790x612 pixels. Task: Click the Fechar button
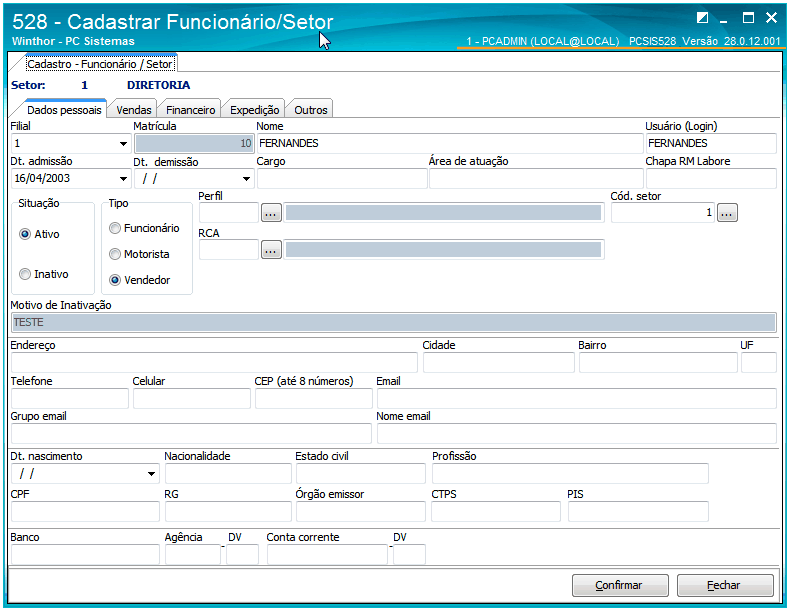tap(725, 585)
